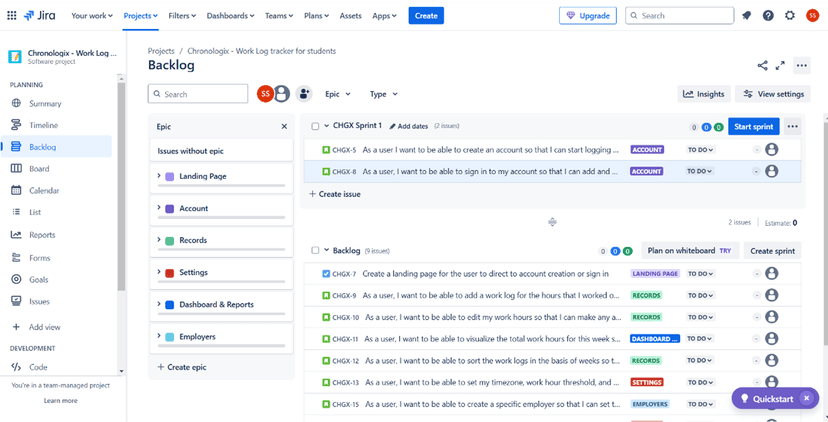Click the Jira logo
Screen dimensions: 828x422
42,16
